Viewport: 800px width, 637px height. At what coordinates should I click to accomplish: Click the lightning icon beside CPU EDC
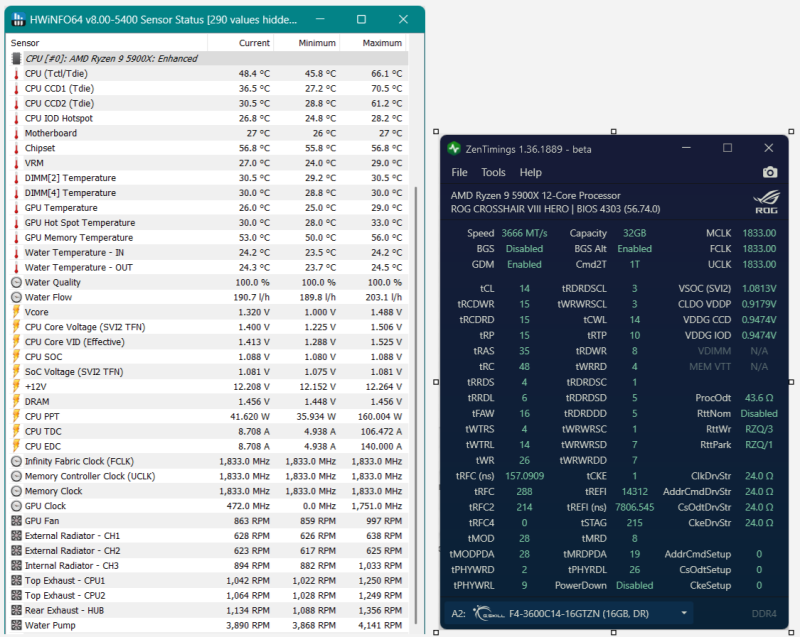coord(16,446)
